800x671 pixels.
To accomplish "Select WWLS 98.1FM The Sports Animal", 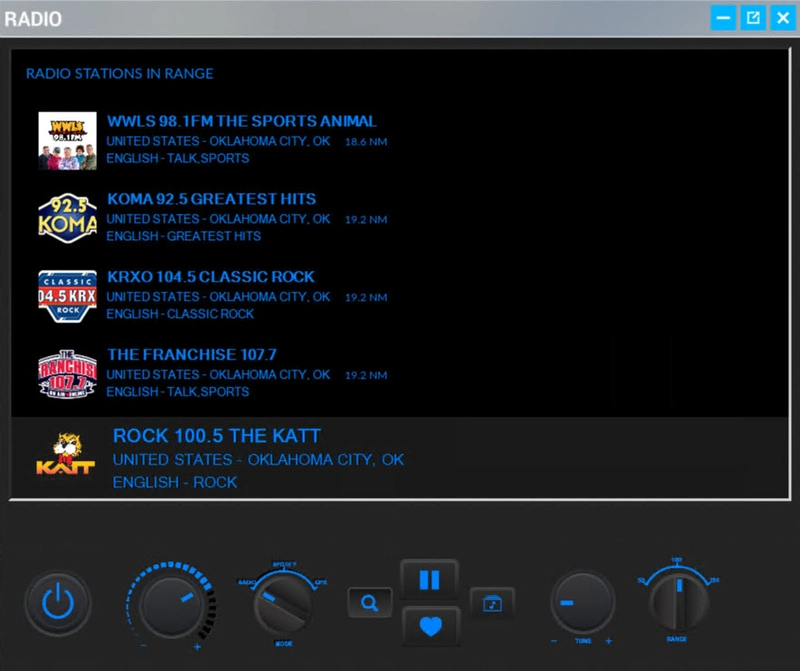I will (241, 120).
